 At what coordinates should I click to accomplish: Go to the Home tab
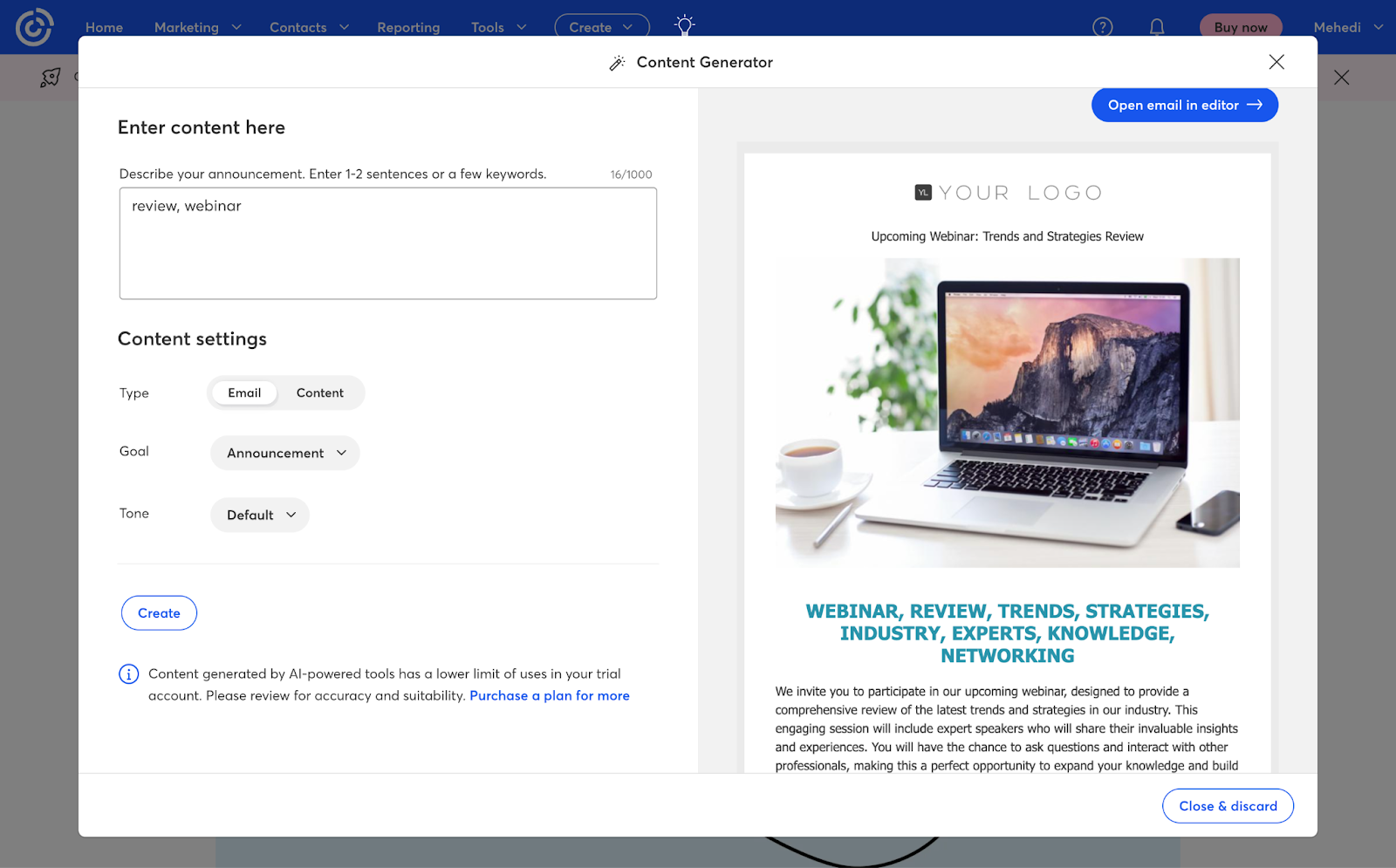[x=104, y=27]
